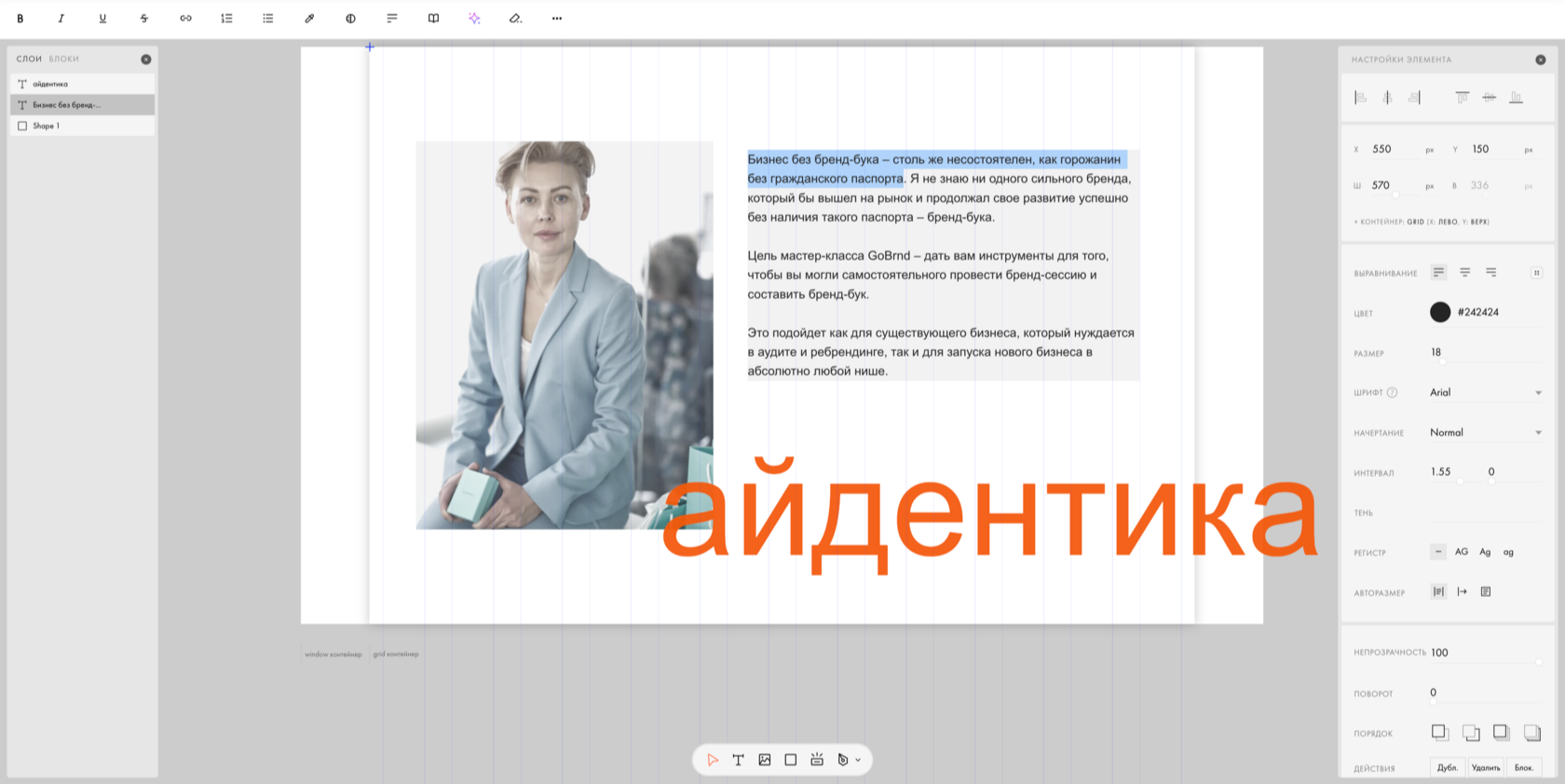Click the rotation slider handle
This screenshot has height=784, width=1565.
click(1435, 702)
